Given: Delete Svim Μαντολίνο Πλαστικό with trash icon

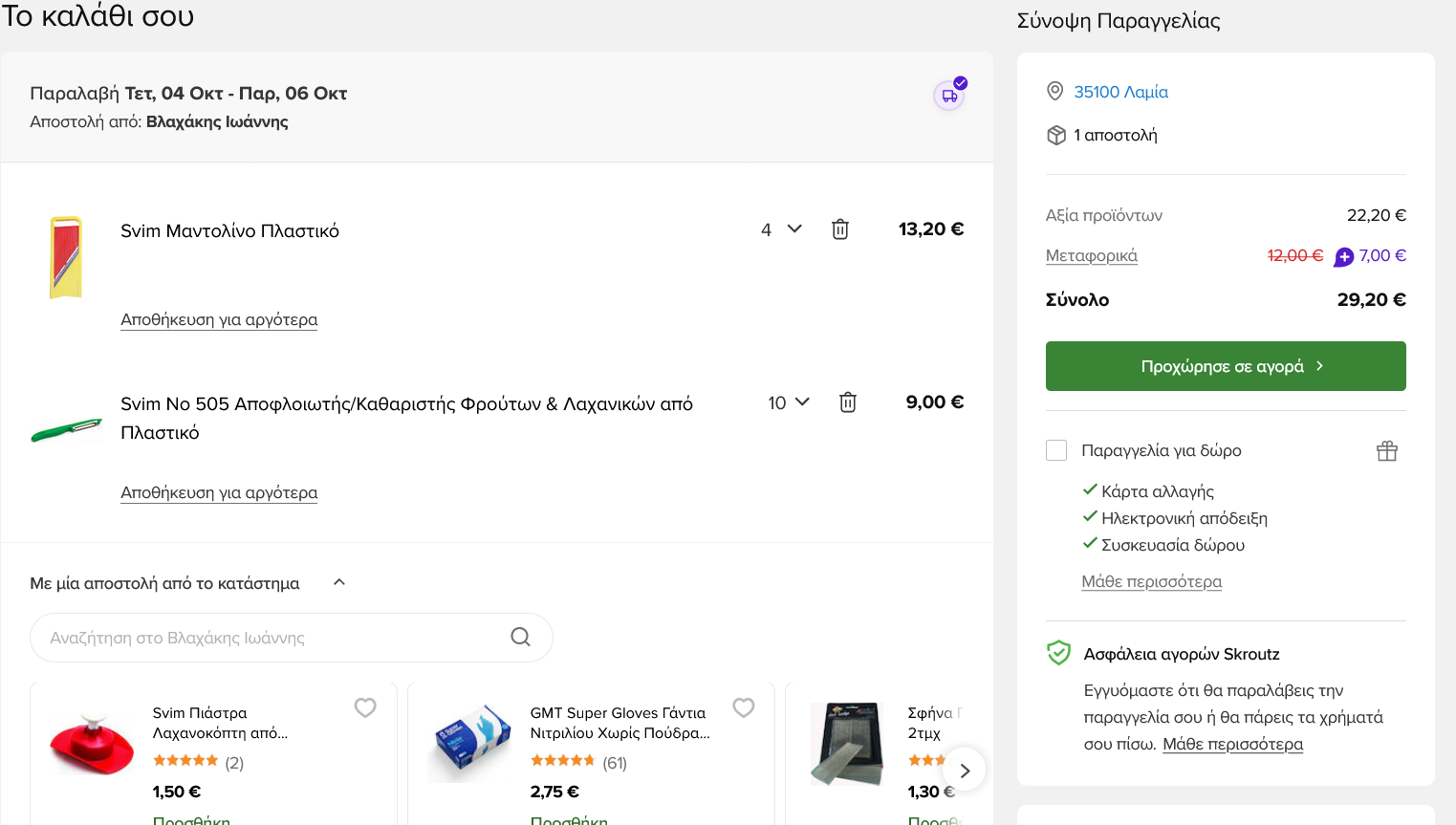Looking at the screenshot, I should point(840,229).
